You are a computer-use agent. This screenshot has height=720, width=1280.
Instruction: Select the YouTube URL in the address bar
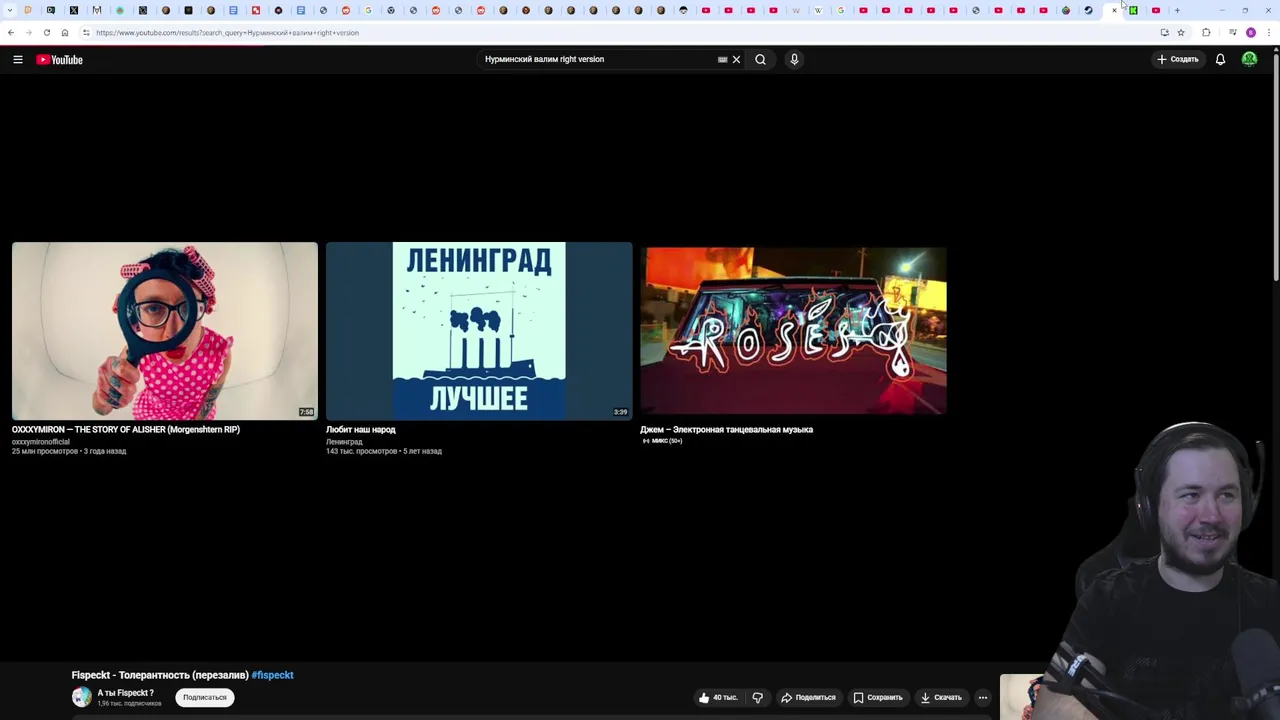pyautogui.click(x=227, y=33)
